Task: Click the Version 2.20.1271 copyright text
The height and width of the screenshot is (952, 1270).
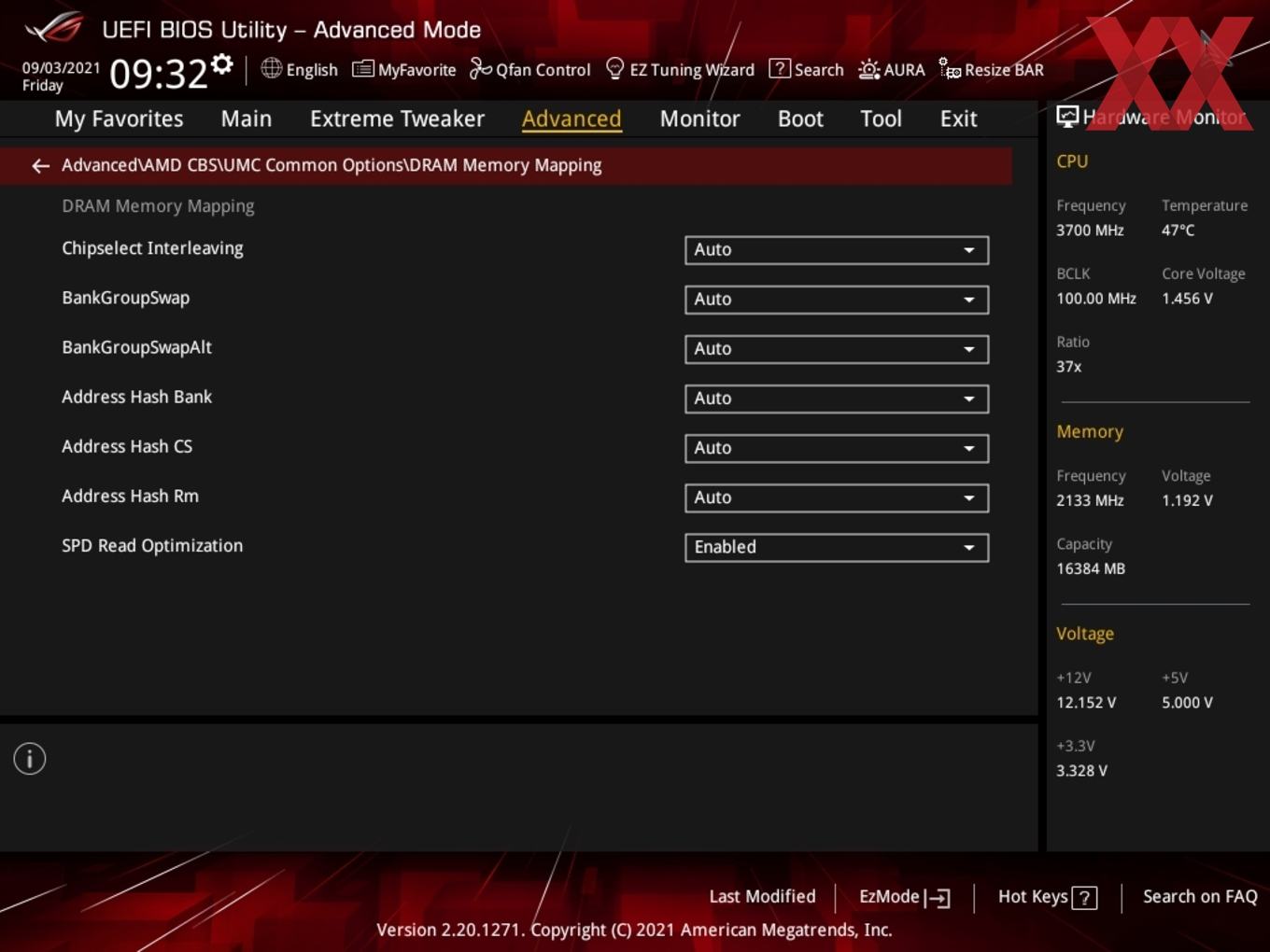Action: (634, 930)
